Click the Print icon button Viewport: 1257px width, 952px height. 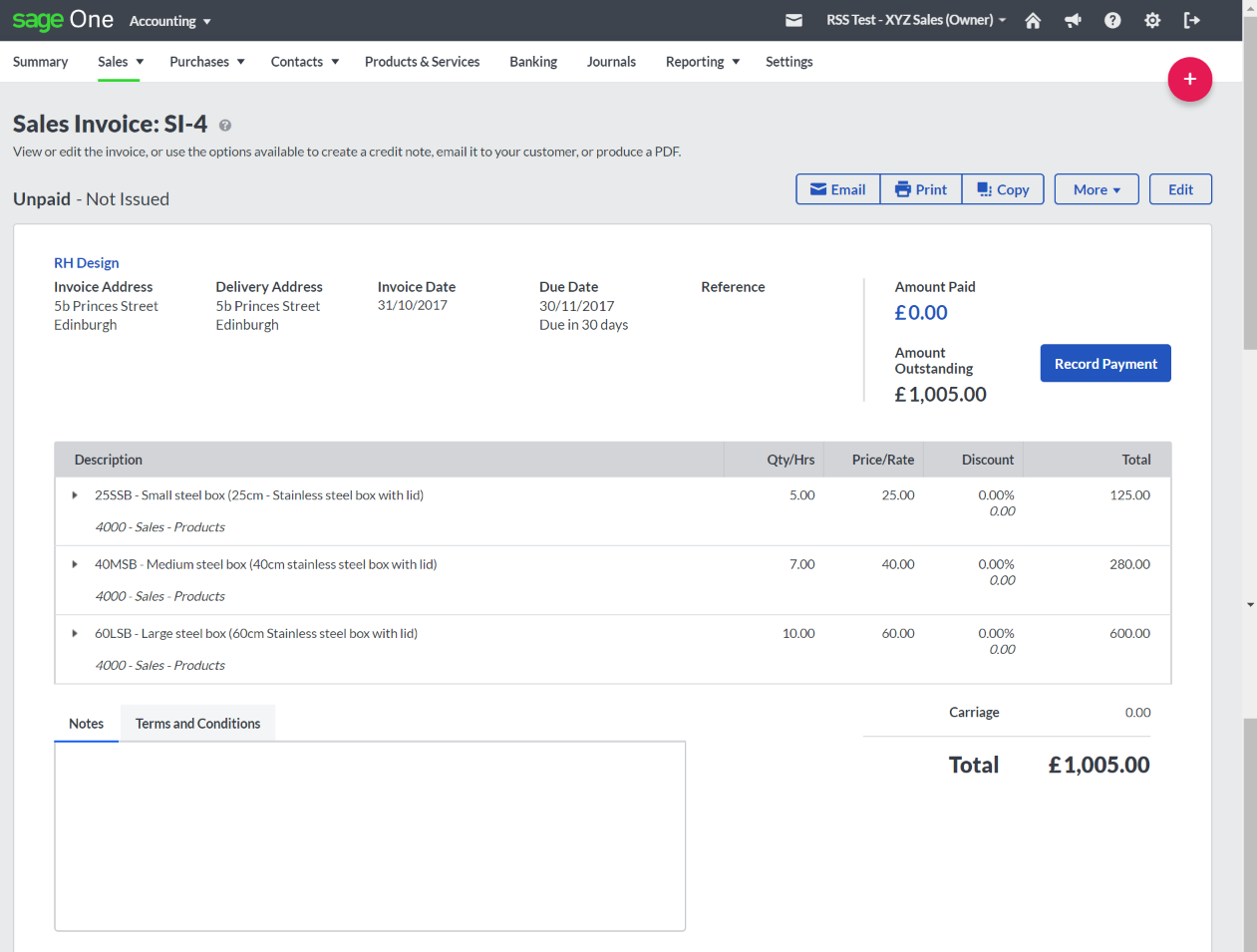pos(920,188)
